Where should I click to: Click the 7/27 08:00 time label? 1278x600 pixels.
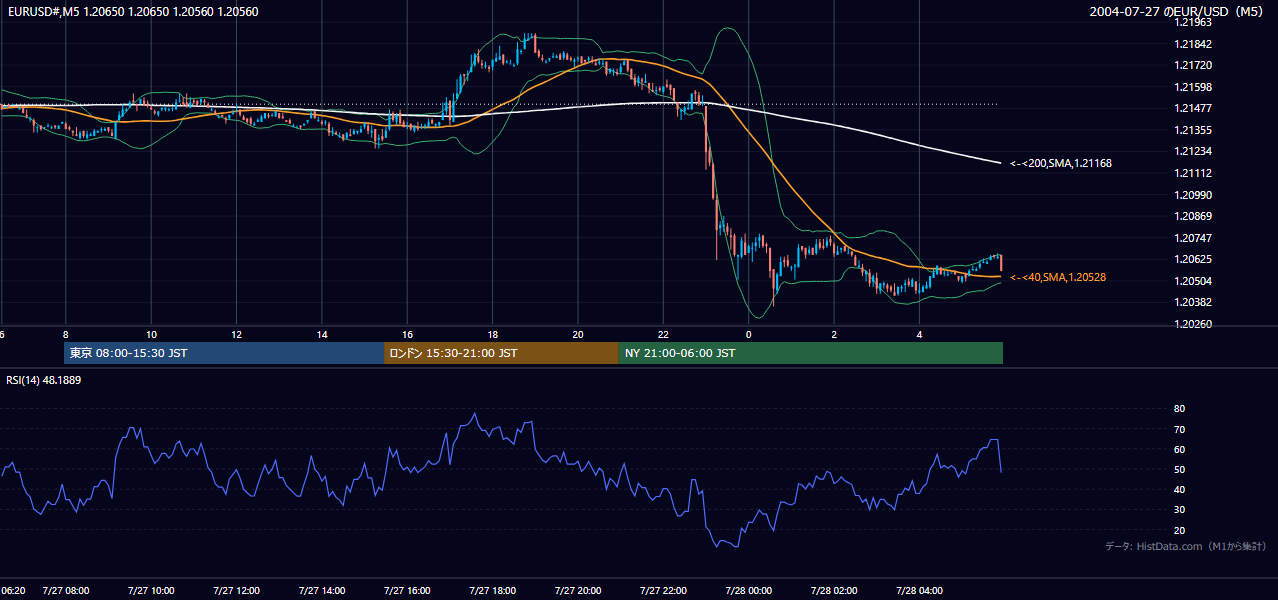point(66,590)
